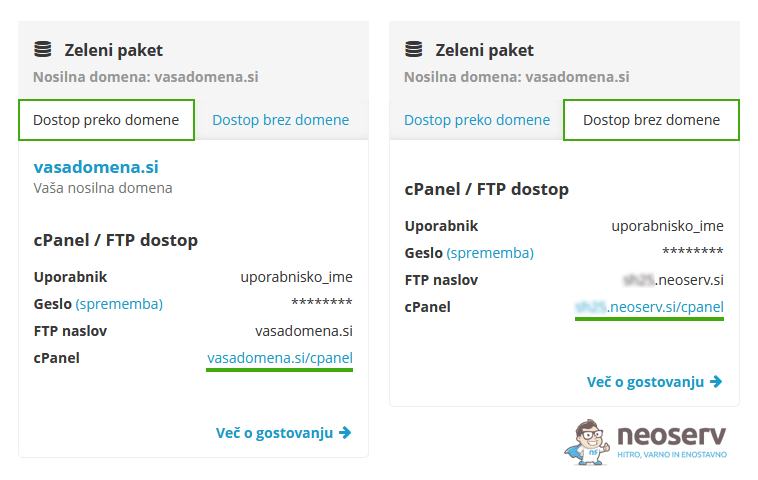Viewport: 758px width, 480px height.
Task: Switch to left card's Dostop brez domene tab
Action: click(280, 120)
